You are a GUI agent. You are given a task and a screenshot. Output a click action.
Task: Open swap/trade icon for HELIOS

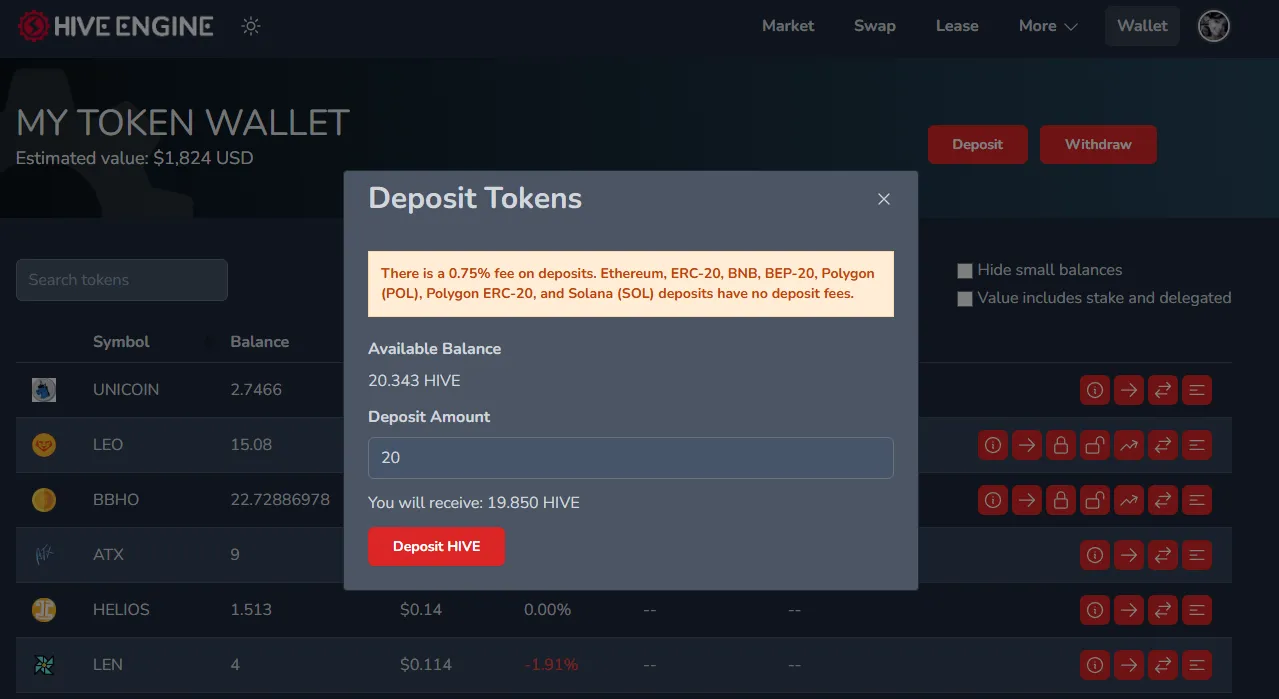pyautogui.click(x=1163, y=609)
